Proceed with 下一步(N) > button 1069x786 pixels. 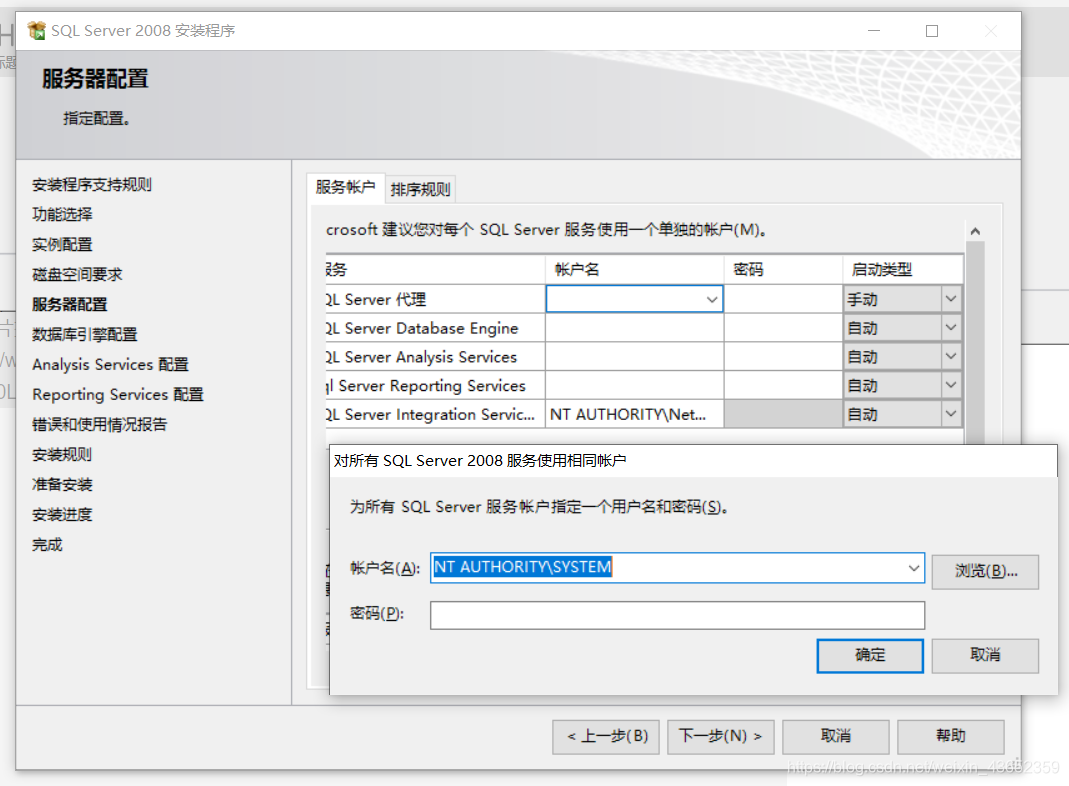(721, 736)
